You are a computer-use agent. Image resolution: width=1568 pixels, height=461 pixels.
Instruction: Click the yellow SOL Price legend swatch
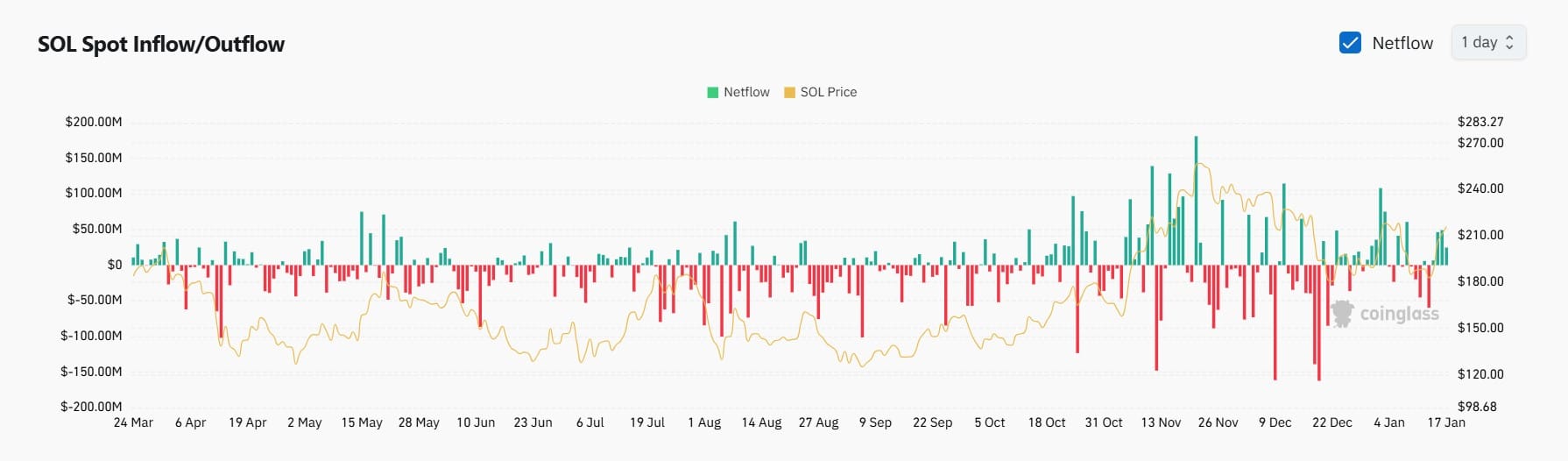tap(789, 92)
